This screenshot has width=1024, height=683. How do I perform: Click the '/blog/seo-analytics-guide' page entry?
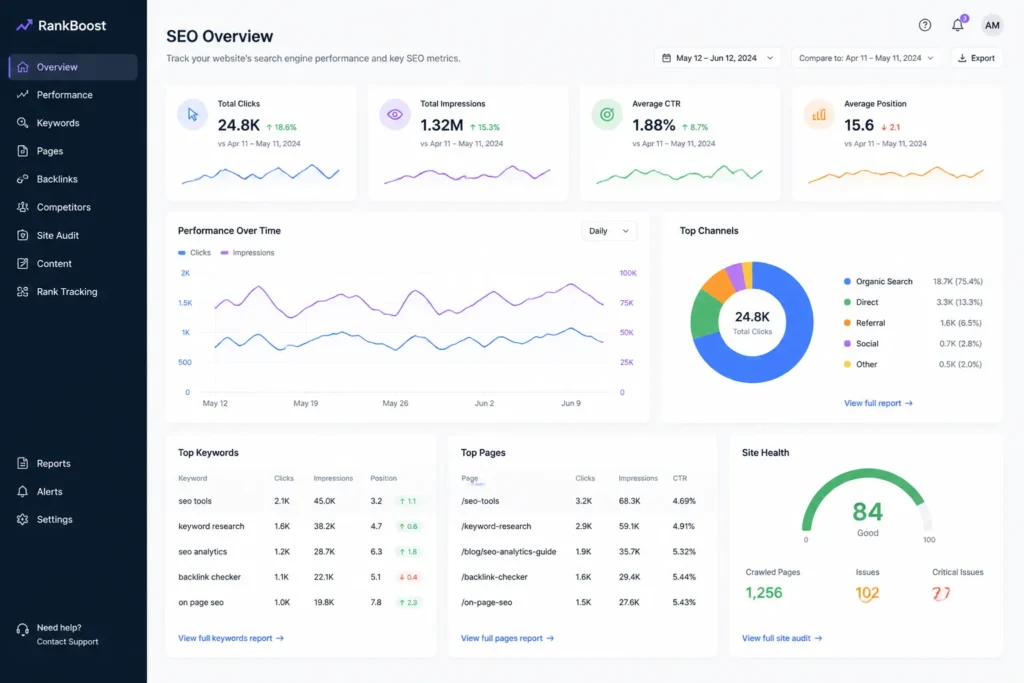(x=509, y=552)
